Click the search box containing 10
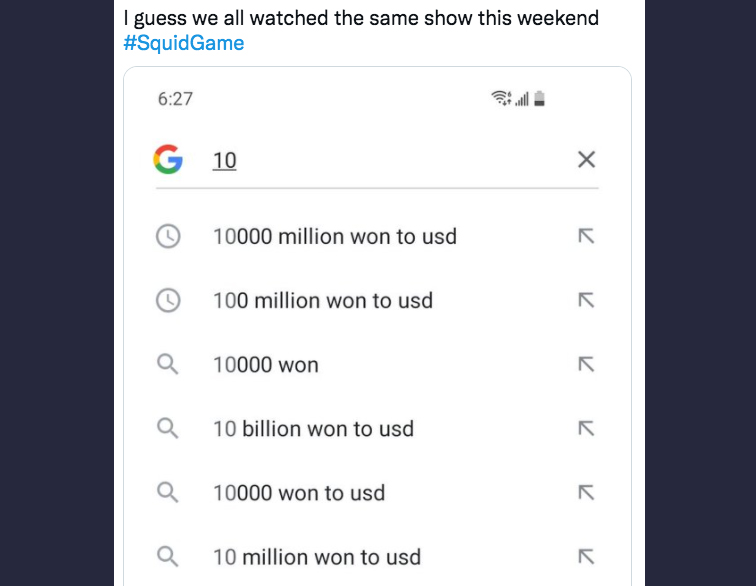Viewport: 756px width, 586px height. tap(377, 160)
